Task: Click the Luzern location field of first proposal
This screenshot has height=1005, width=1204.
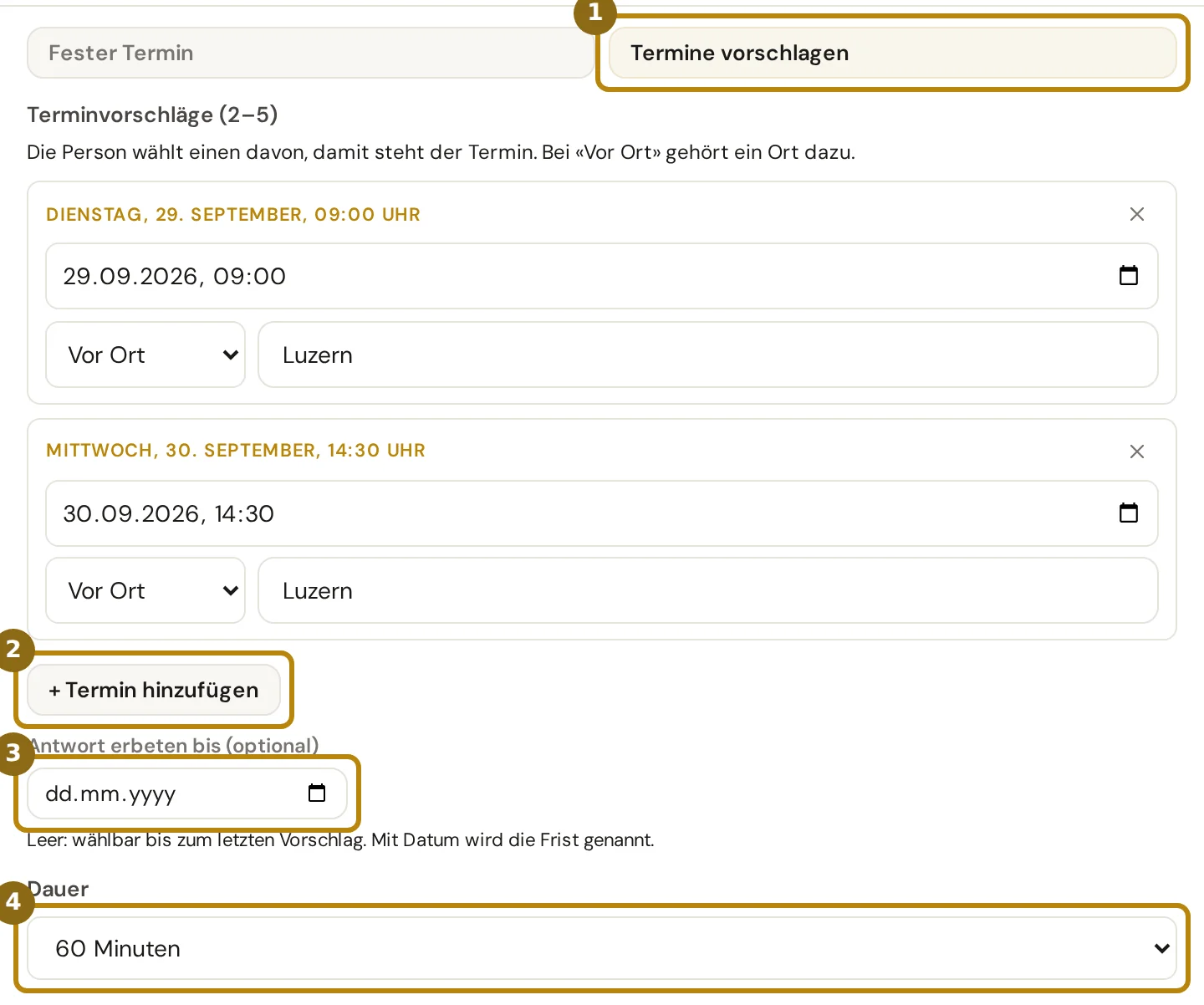Action: (708, 355)
